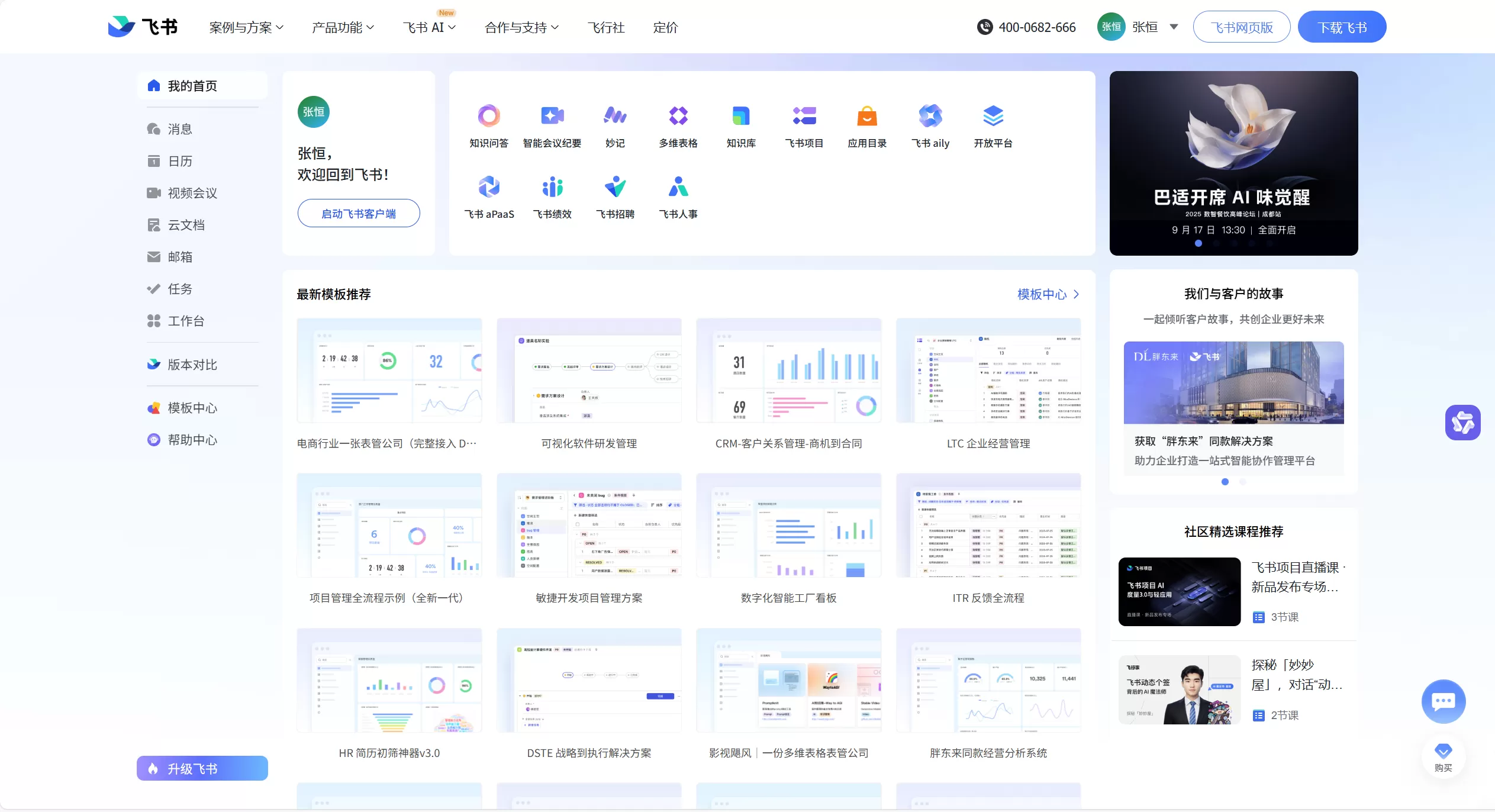
Task: Expand the 产品功能 dropdown menu
Action: (x=343, y=28)
